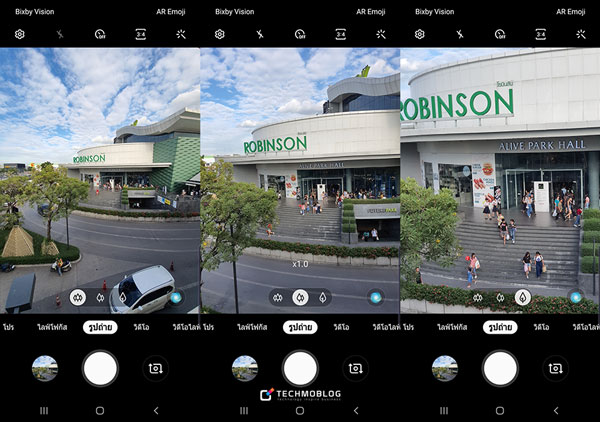Image resolution: width=600 pixels, height=422 pixels.
Task: Open timer options in zoomed-in telephoto screenshot
Action: click(x=501, y=34)
